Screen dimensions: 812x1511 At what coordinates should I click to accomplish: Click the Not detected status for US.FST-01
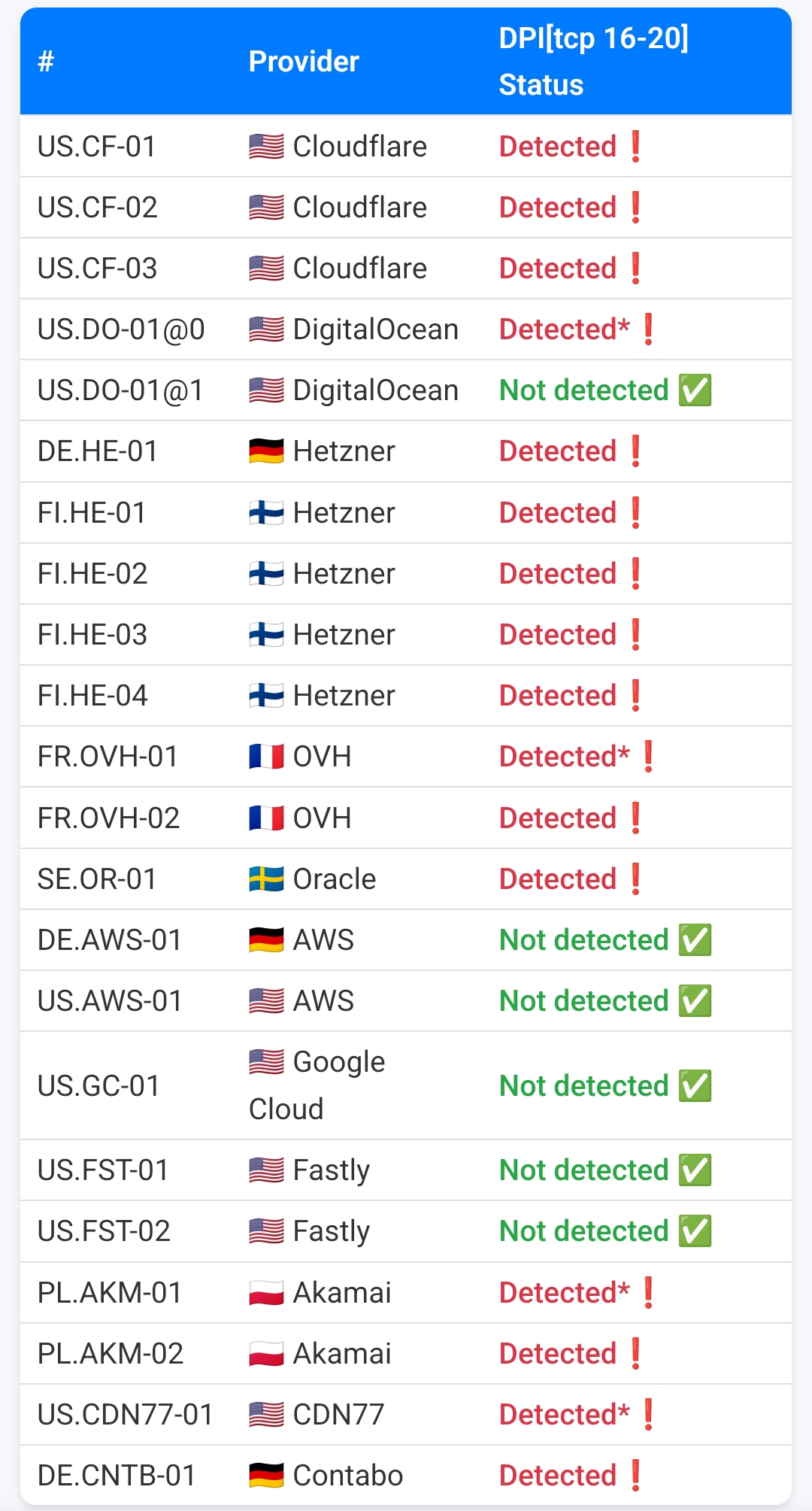tap(584, 1170)
